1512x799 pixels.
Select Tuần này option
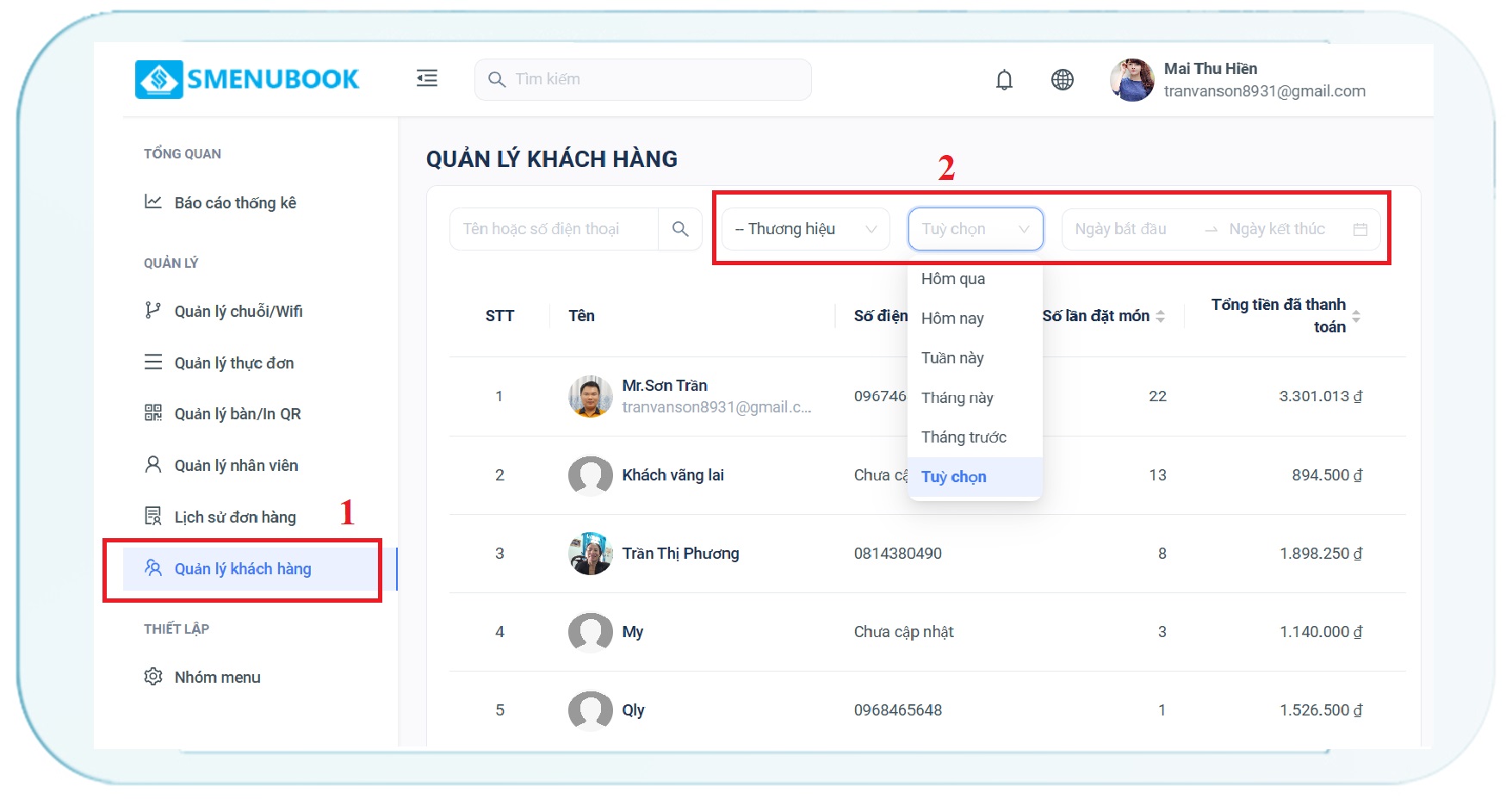click(952, 358)
